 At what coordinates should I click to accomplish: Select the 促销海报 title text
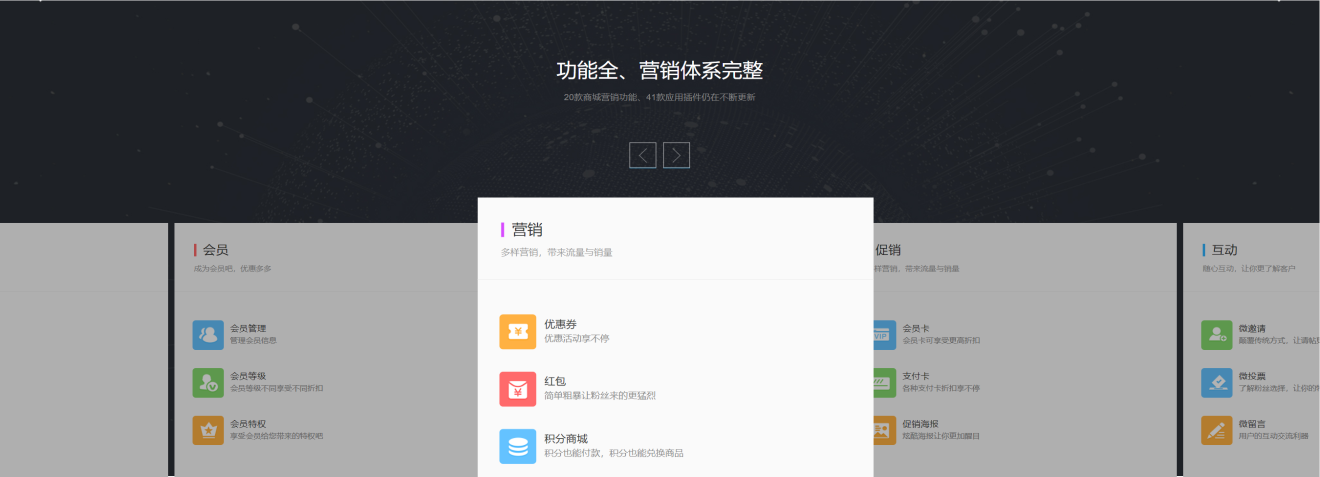point(920,424)
